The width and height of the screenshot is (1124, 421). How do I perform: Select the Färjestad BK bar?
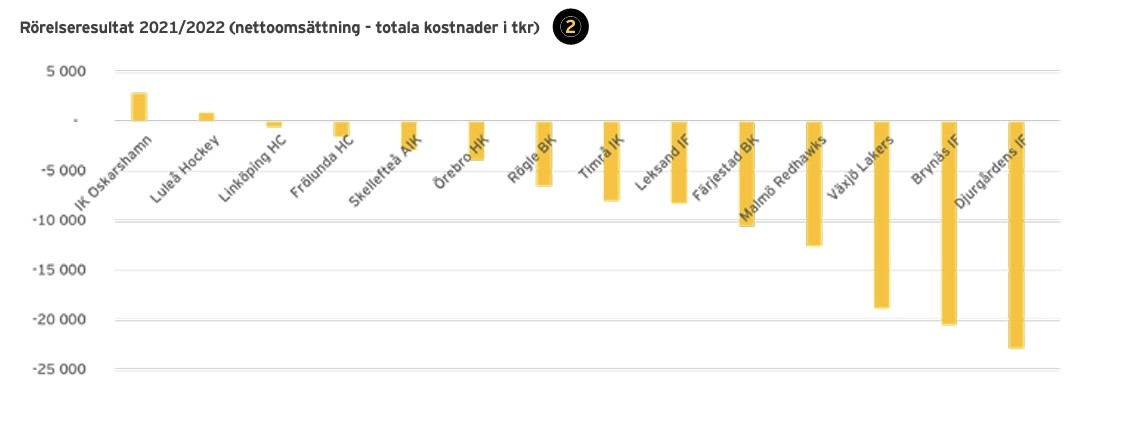click(747, 173)
